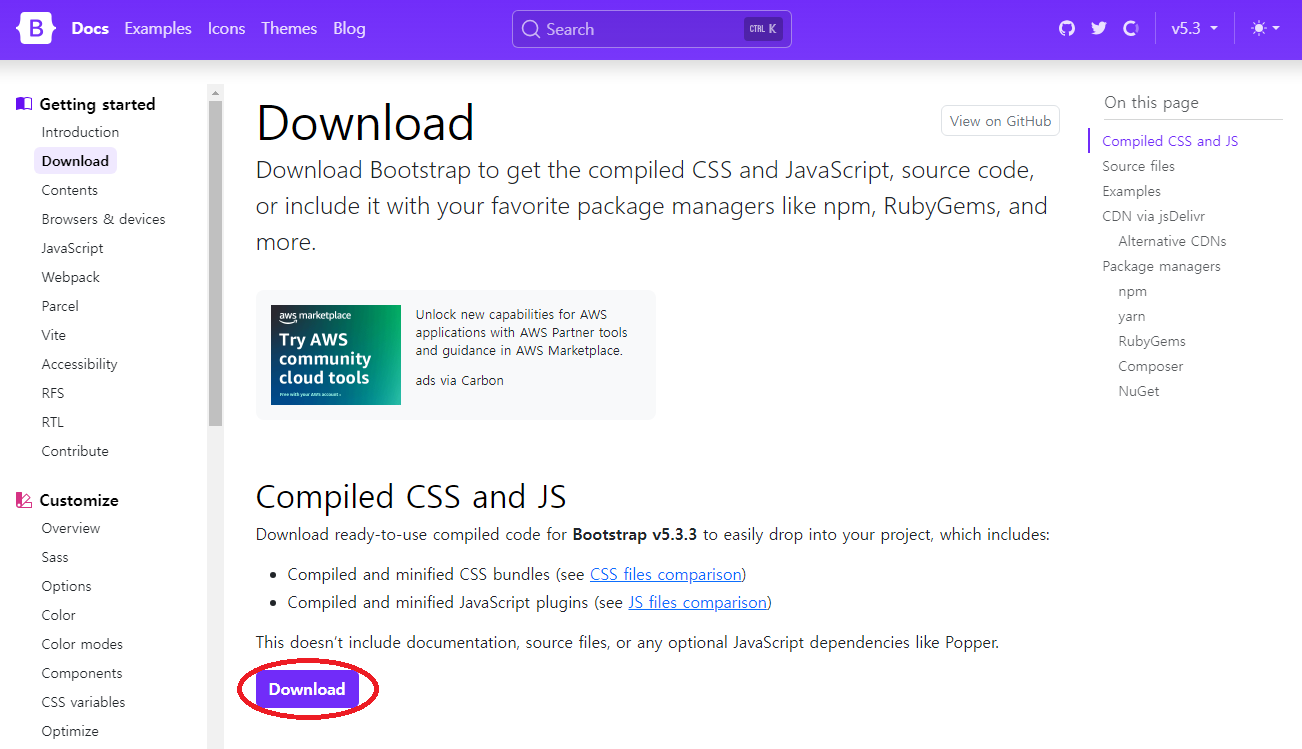Jump to Alternative CDNs section
The height and width of the screenshot is (749, 1302).
click(1172, 241)
